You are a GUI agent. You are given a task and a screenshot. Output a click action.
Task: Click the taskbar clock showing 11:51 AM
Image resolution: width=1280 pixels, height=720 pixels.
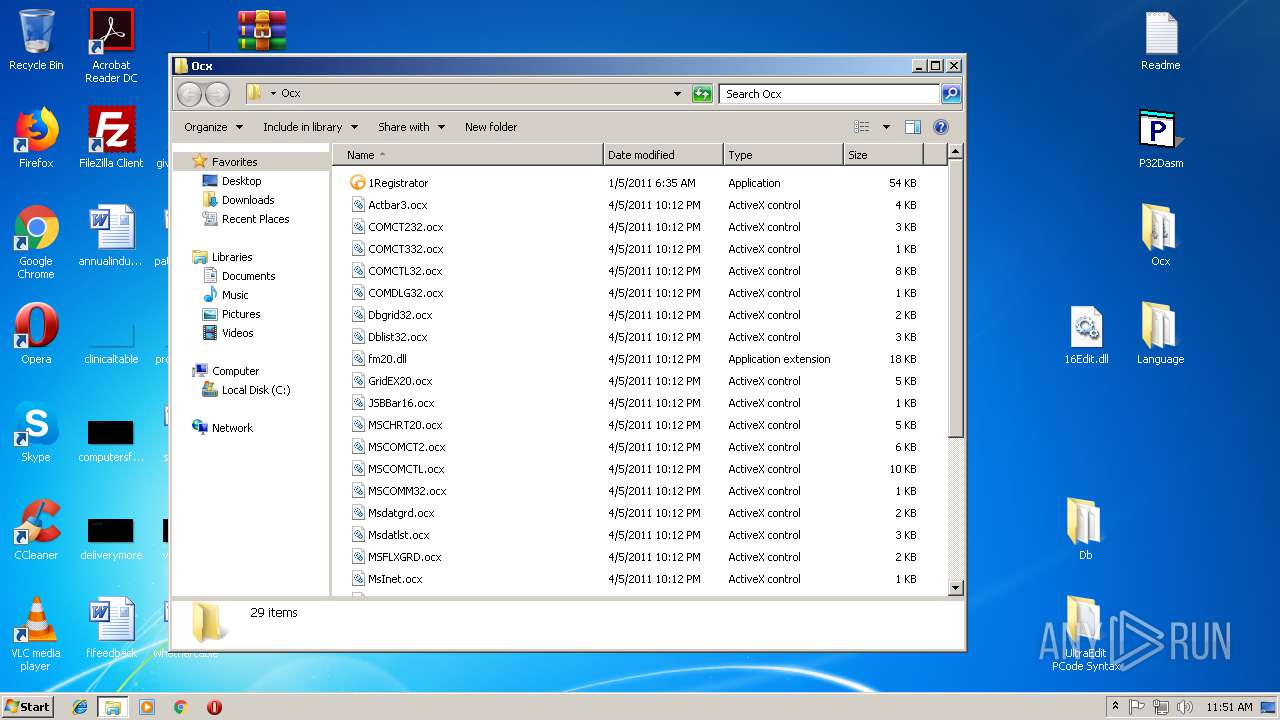(1229, 707)
